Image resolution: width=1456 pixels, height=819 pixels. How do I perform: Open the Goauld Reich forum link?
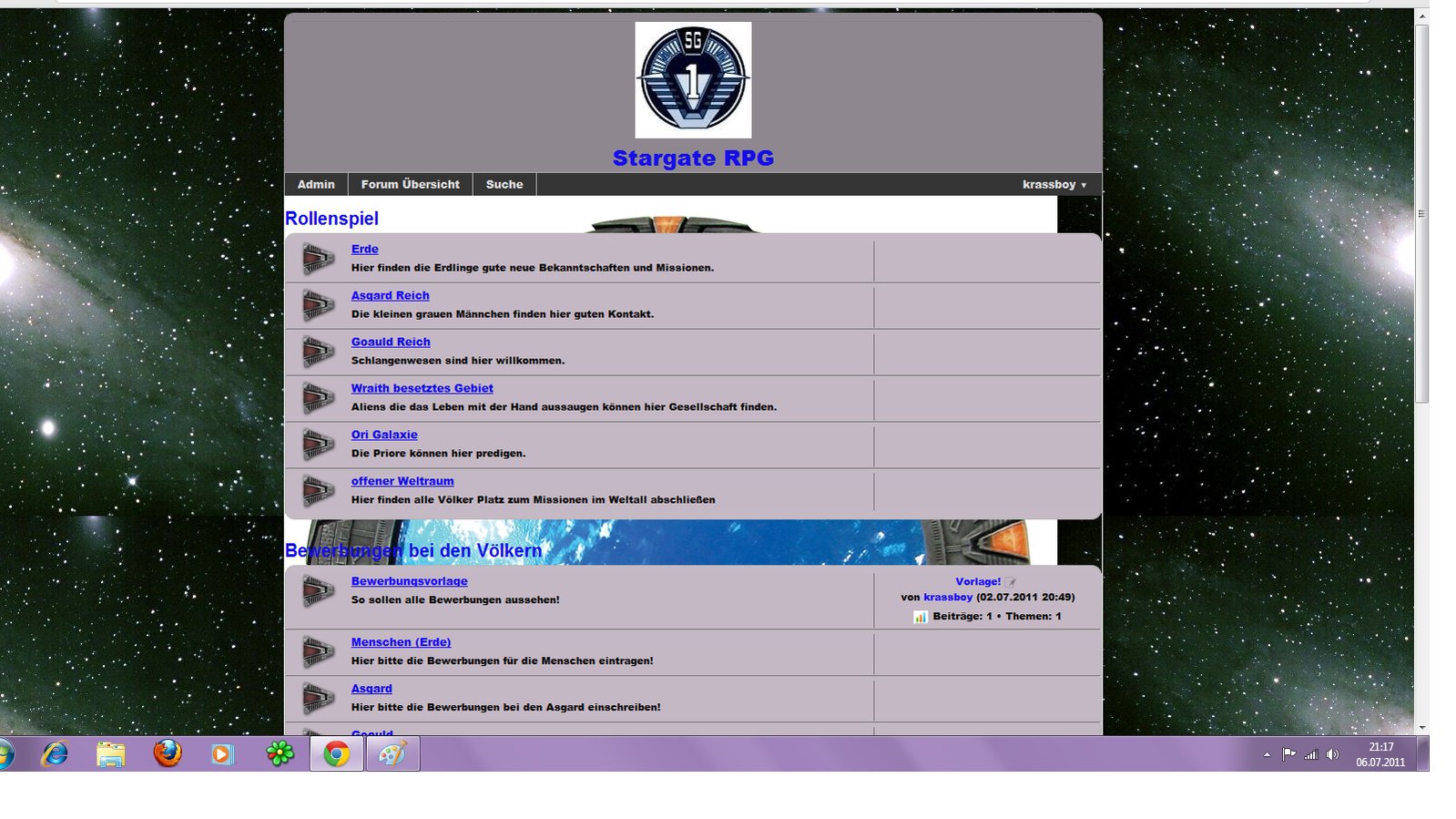pos(391,342)
